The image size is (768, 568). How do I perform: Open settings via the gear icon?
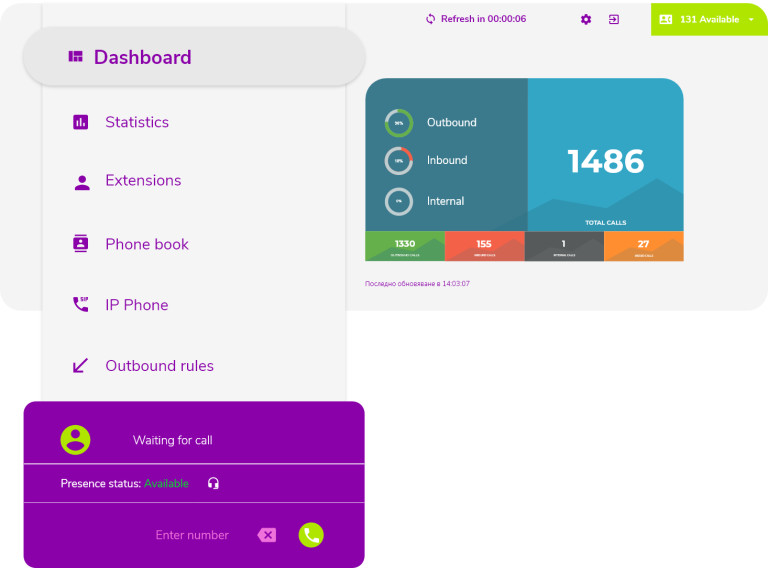tap(586, 19)
